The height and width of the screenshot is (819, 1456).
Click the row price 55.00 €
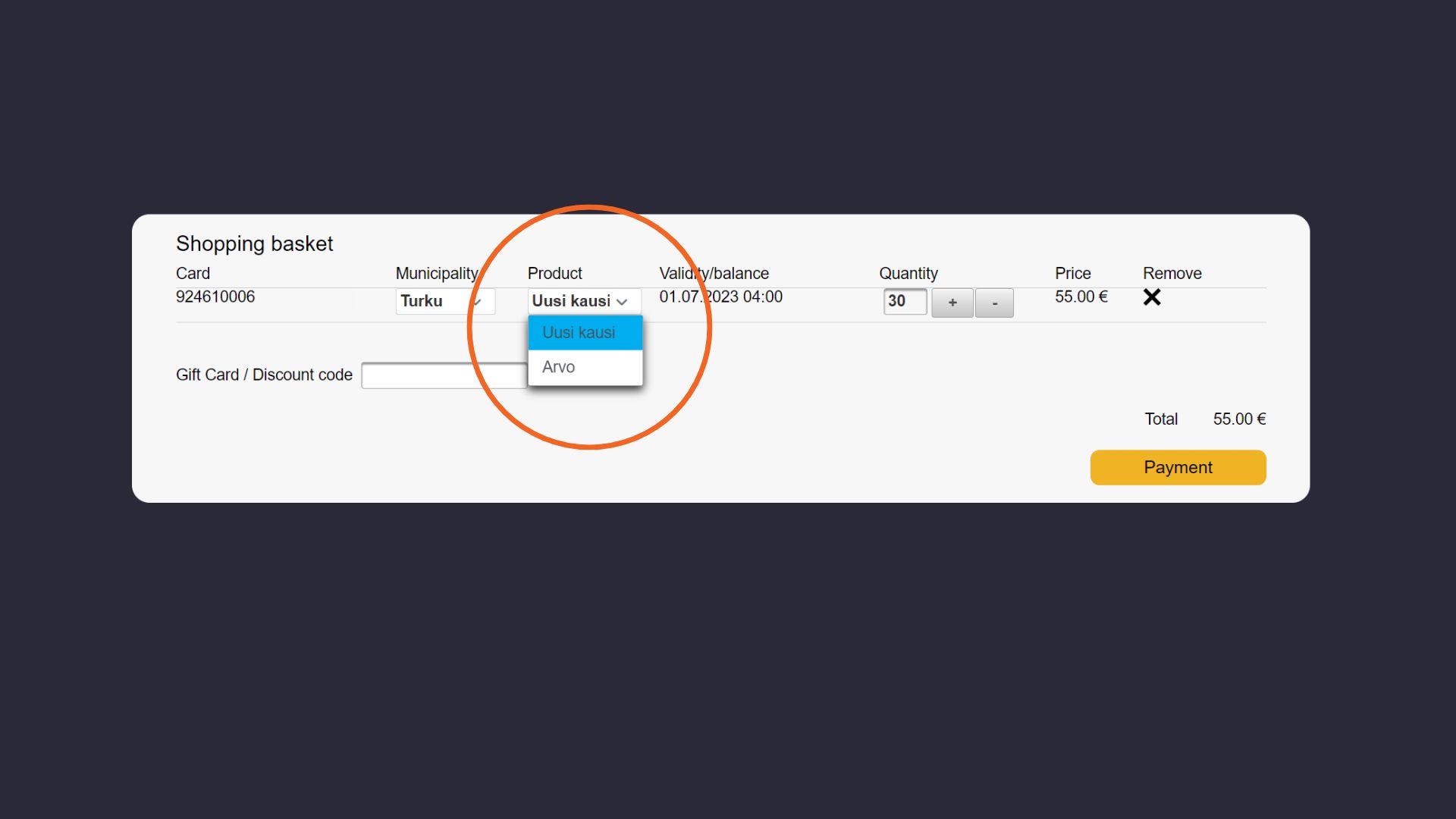click(1081, 297)
